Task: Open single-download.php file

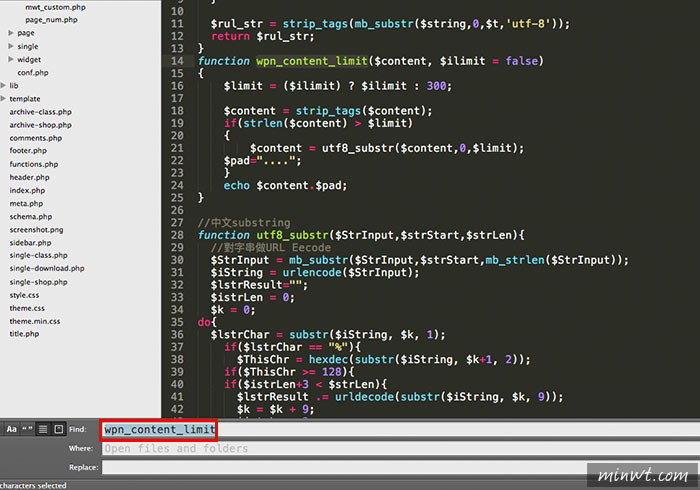Action: pyautogui.click(x=47, y=268)
